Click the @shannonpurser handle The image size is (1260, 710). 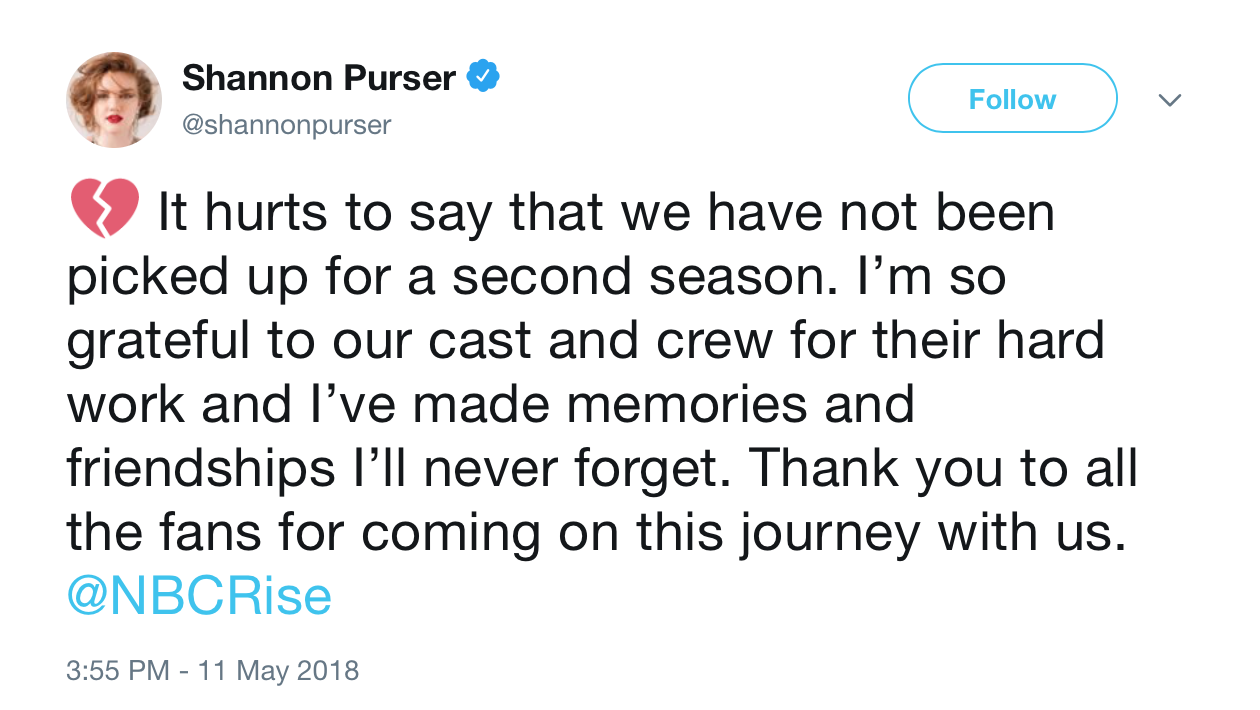(286, 125)
